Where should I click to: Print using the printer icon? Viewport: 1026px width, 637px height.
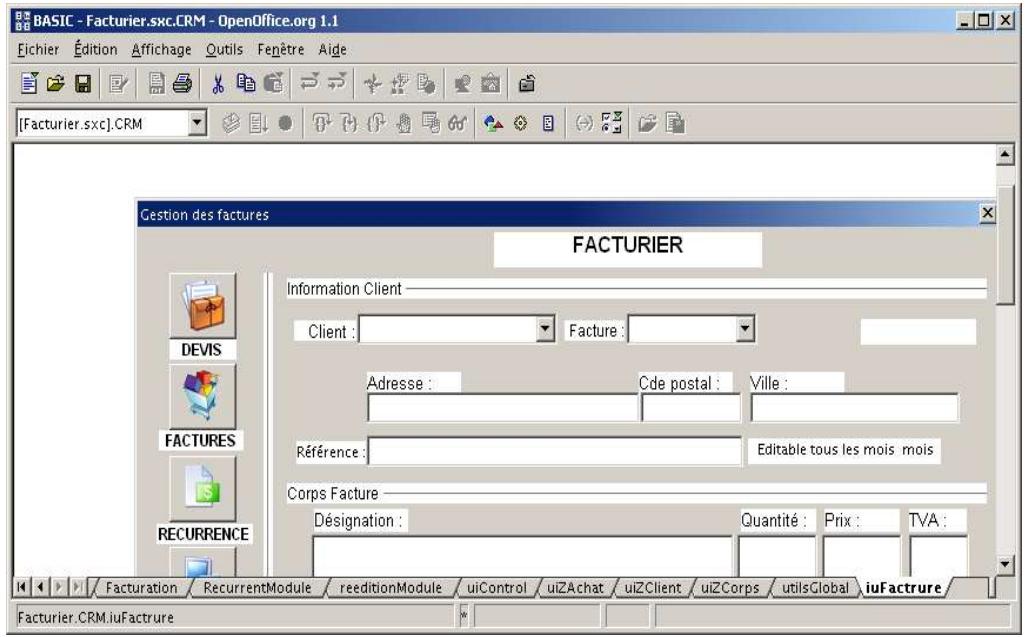point(183,84)
